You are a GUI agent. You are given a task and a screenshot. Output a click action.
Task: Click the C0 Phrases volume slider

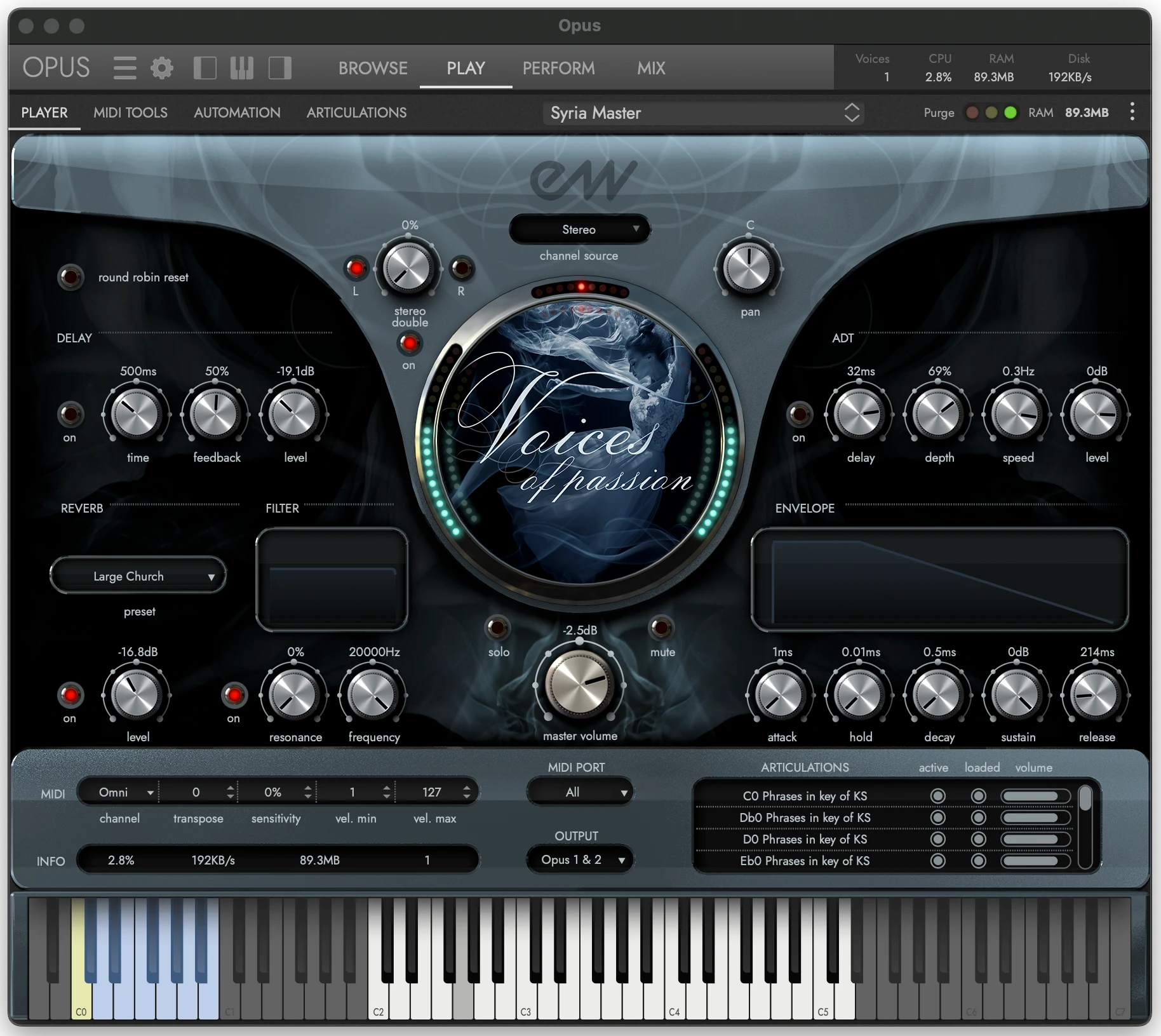coord(1035,797)
